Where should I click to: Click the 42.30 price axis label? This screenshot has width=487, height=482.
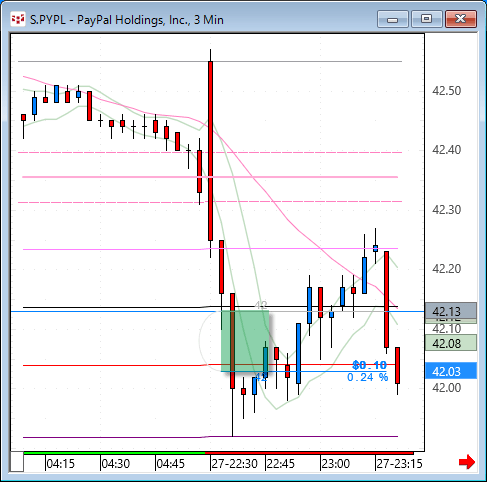pos(446,210)
